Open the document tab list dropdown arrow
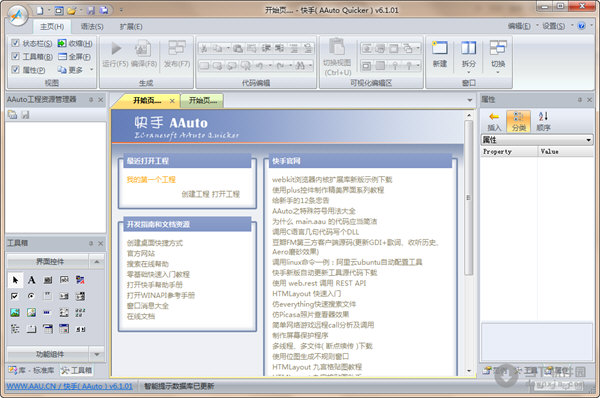This screenshot has width=600, height=398. [x=470, y=100]
